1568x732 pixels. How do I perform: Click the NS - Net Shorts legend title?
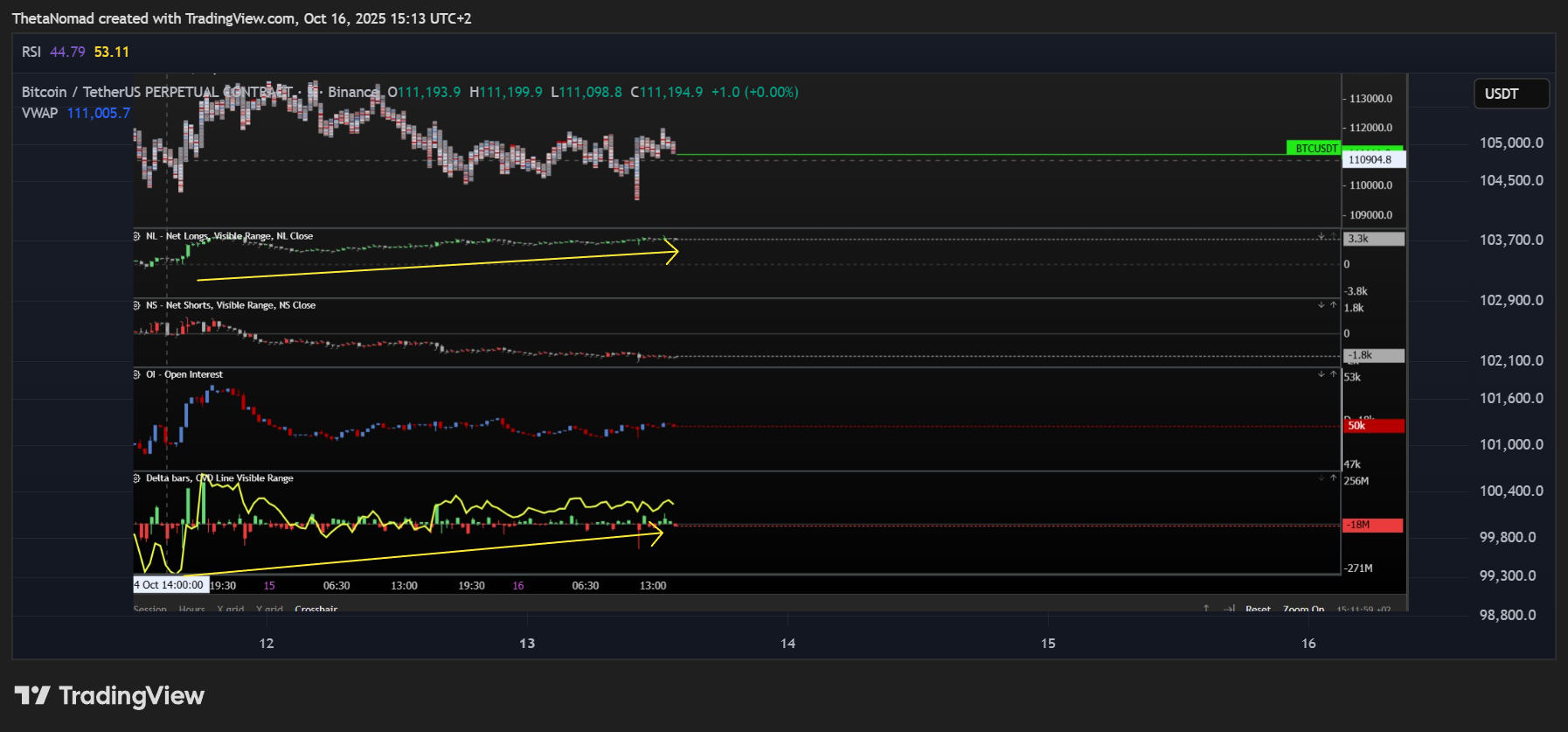231,305
